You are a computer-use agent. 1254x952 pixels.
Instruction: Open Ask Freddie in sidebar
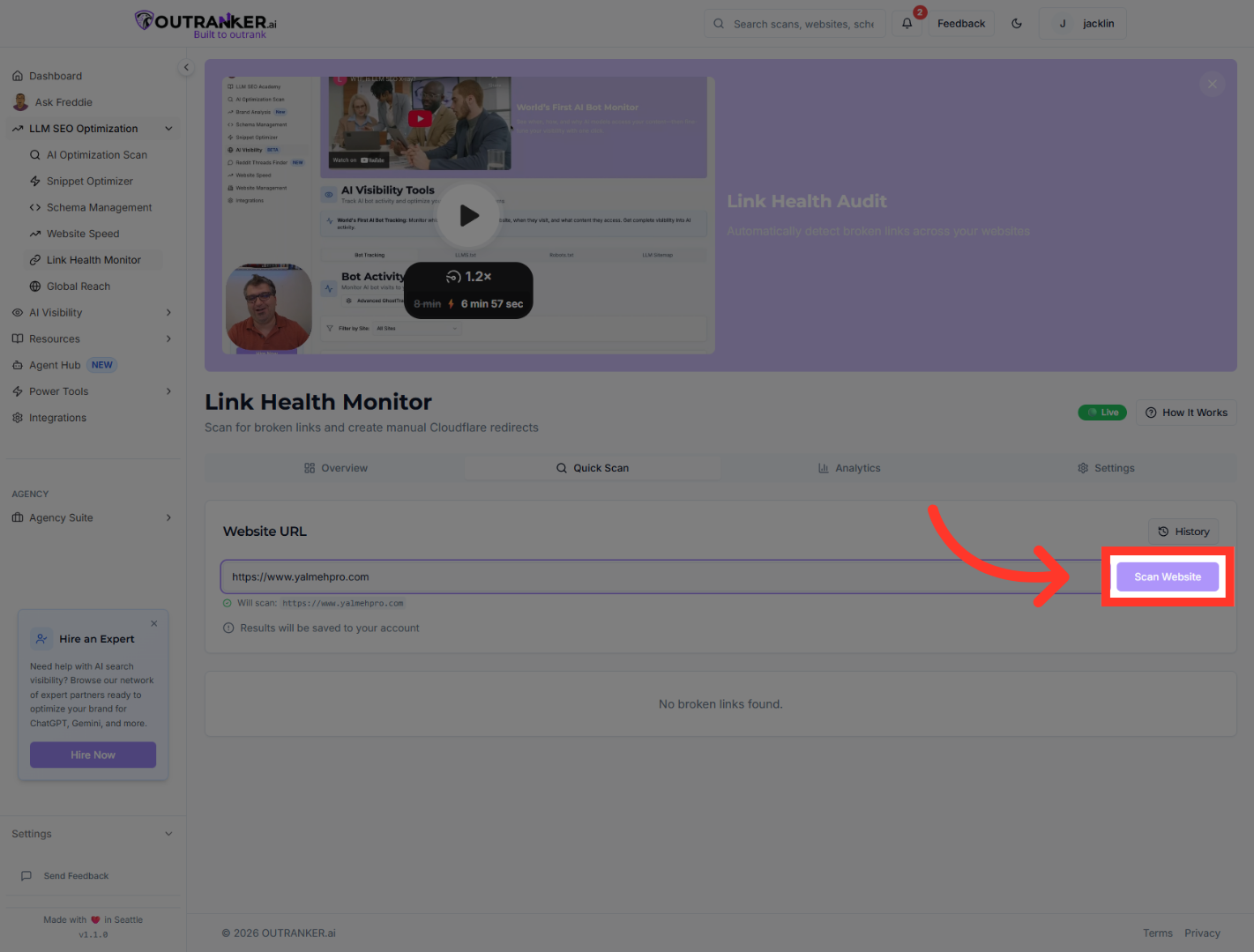click(x=63, y=102)
